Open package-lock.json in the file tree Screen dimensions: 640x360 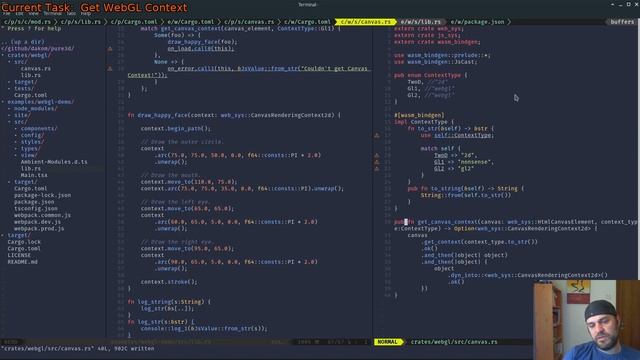click(42, 195)
